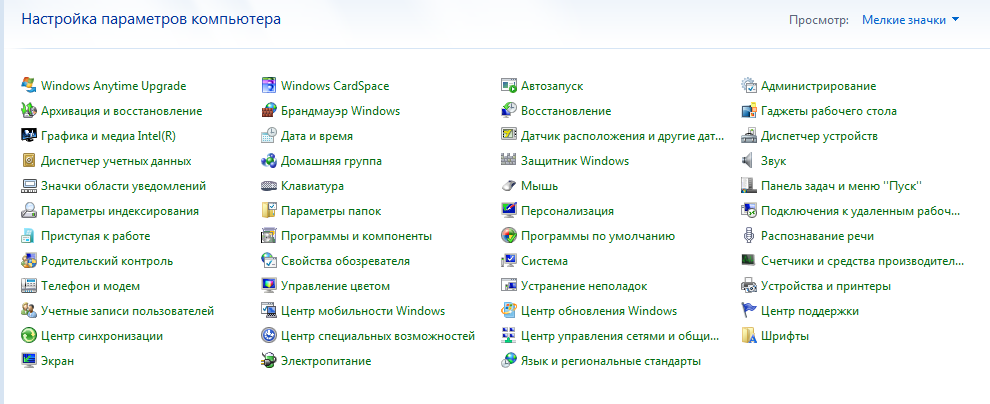Viewport: 990px width, 404px height.
Task: Click the Устройства и принтеры icon
Action: pos(749,285)
